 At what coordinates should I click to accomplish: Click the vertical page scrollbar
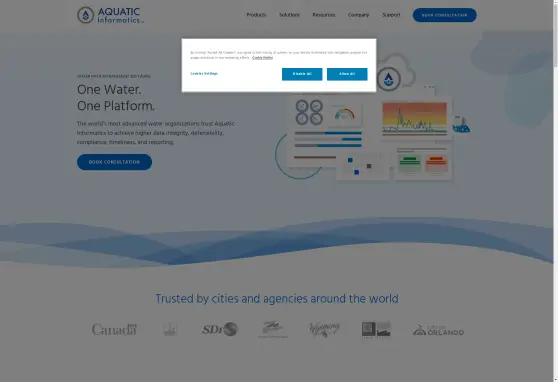coord(556,191)
